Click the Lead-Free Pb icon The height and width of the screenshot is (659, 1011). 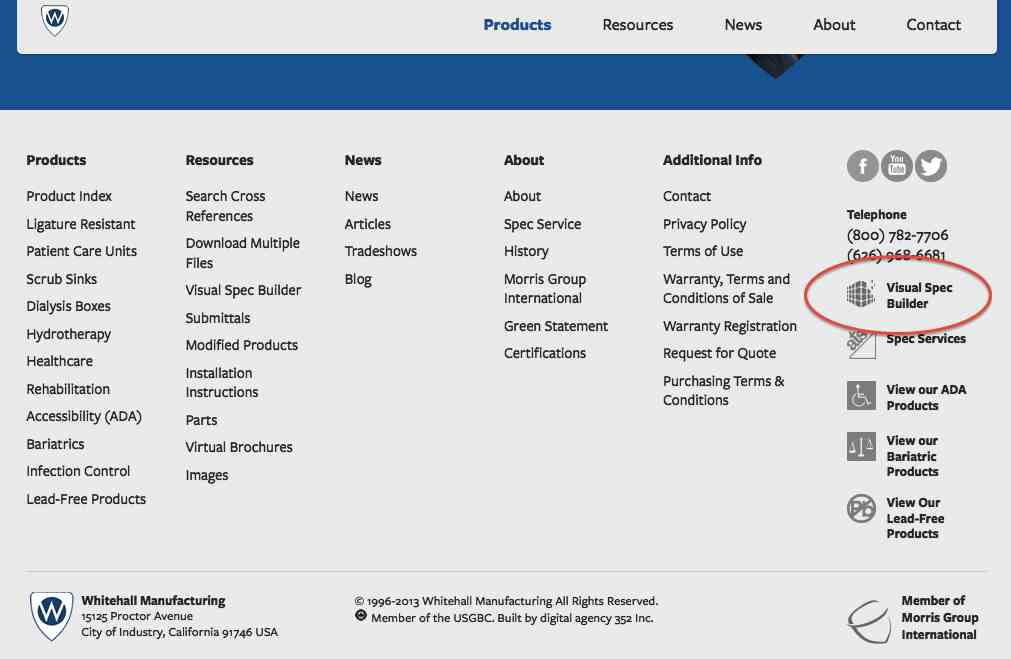[x=861, y=509]
